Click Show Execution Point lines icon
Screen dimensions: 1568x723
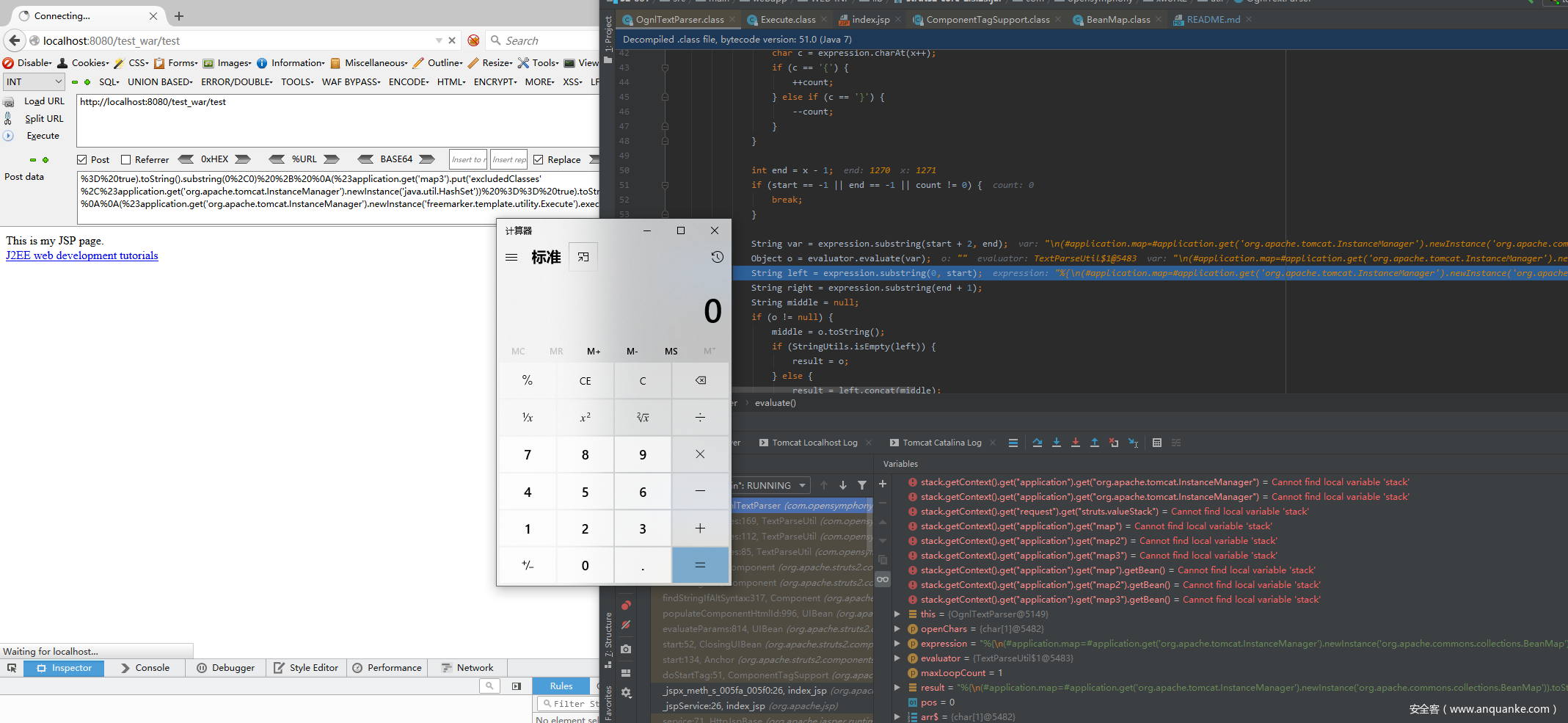point(1013,443)
